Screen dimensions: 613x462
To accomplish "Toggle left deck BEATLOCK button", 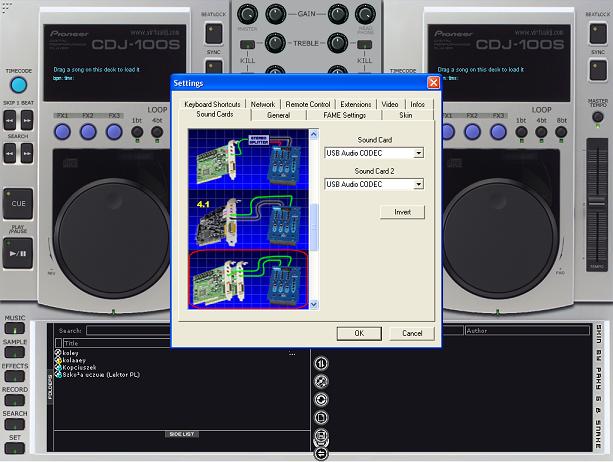I will [214, 33].
